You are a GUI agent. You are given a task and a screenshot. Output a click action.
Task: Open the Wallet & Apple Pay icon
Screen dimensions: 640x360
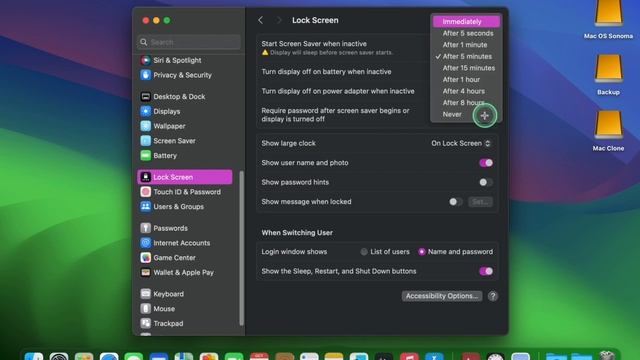coord(145,272)
